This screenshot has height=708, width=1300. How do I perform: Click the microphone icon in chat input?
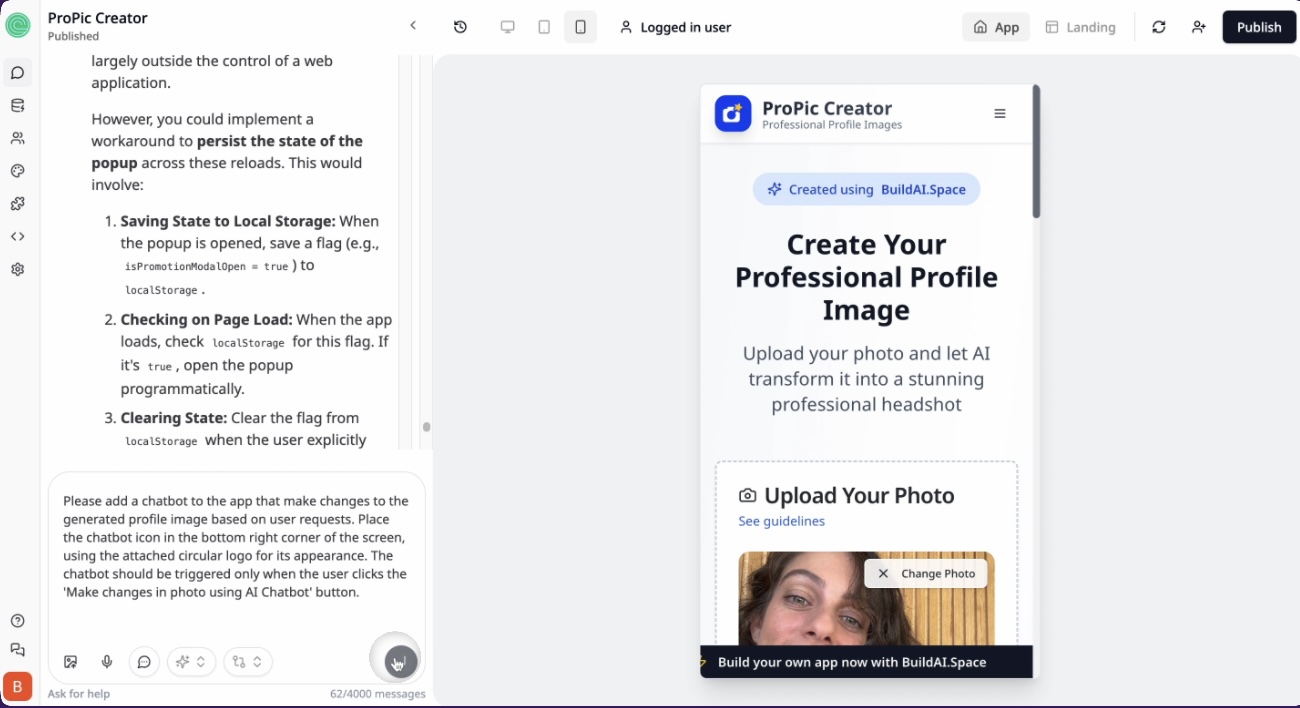pyautogui.click(x=107, y=662)
